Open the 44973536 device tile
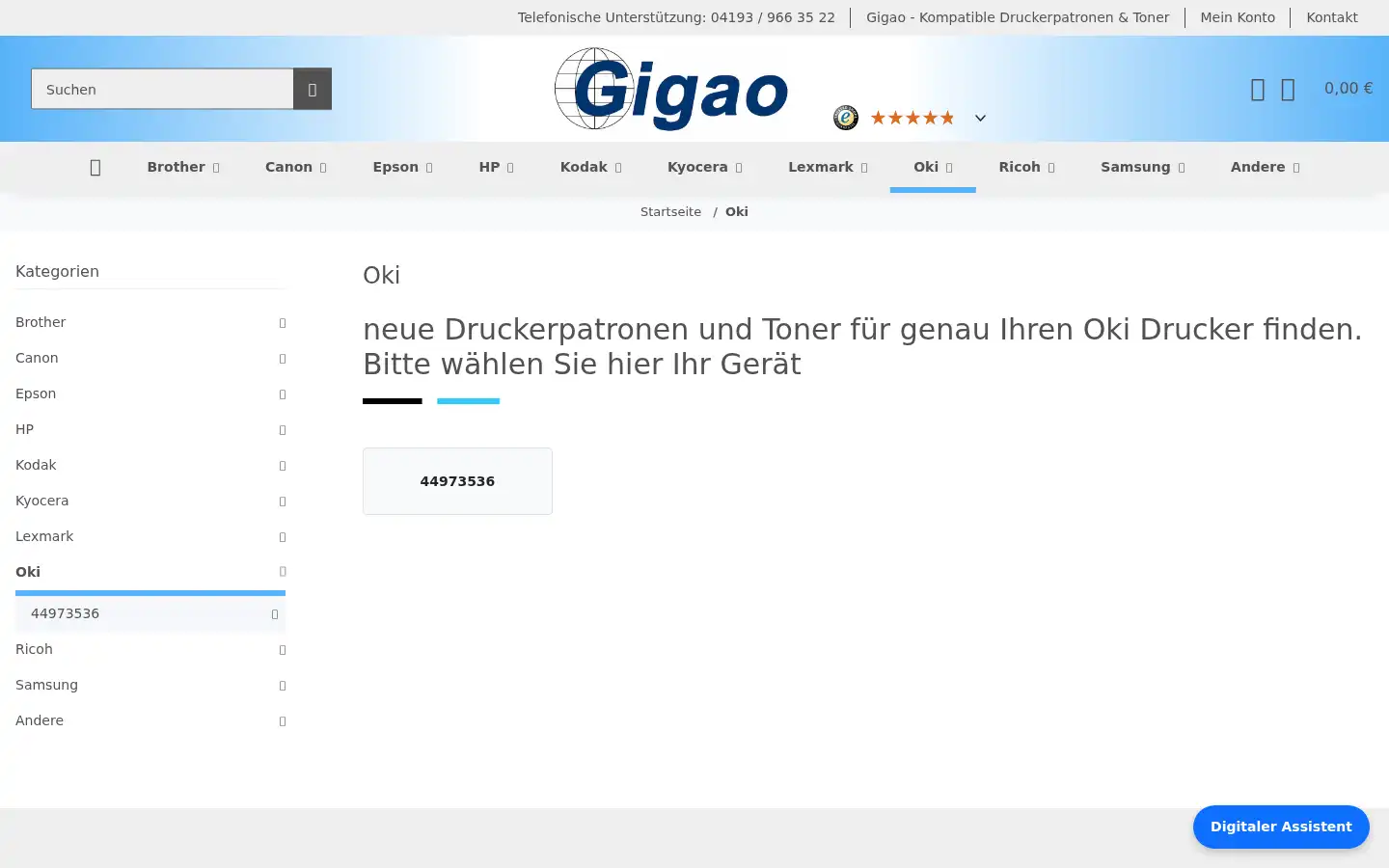Viewport: 1389px width, 868px height. point(457,481)
